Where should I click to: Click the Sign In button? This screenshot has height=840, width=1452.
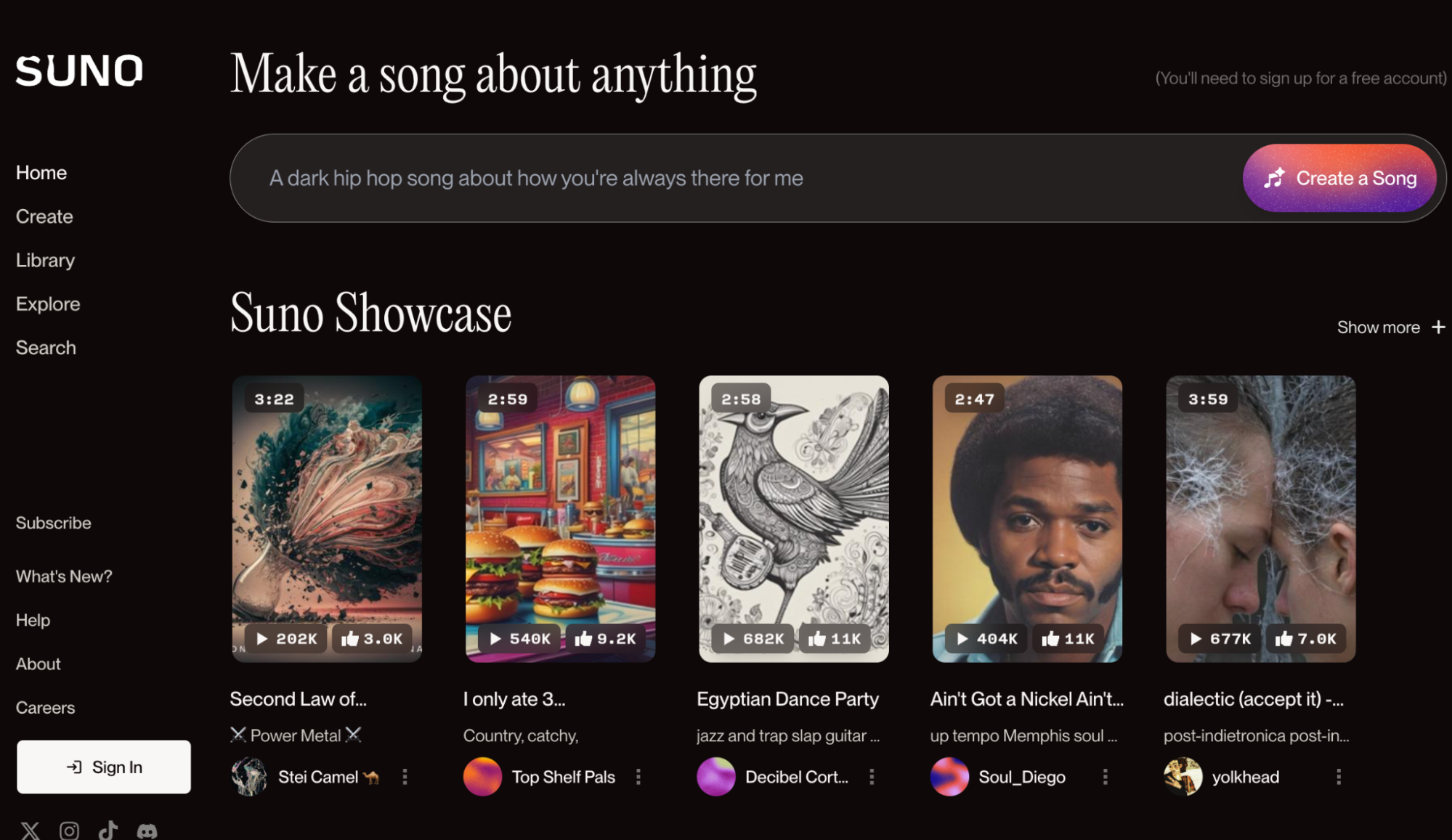(103, 767)
